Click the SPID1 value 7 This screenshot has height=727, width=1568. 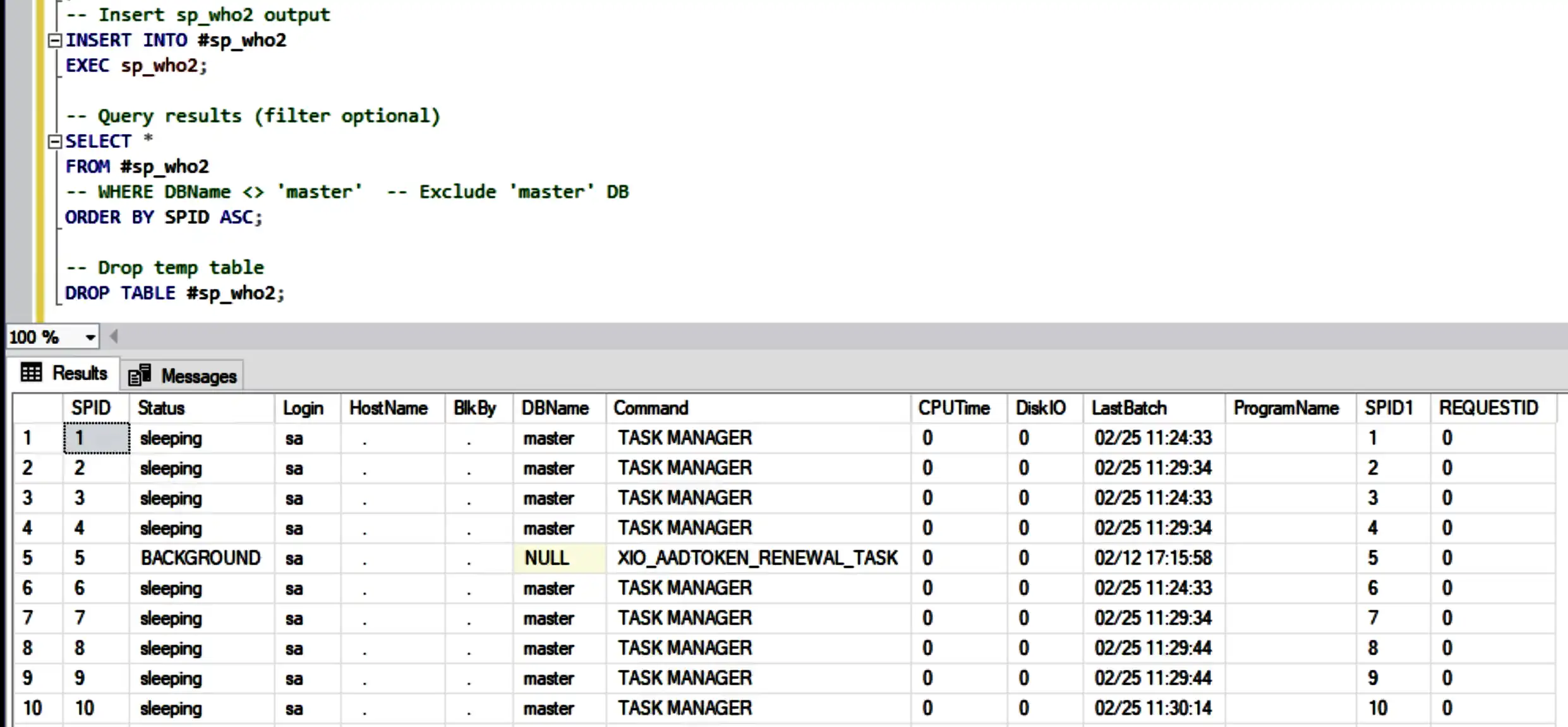click(1393, 618)
